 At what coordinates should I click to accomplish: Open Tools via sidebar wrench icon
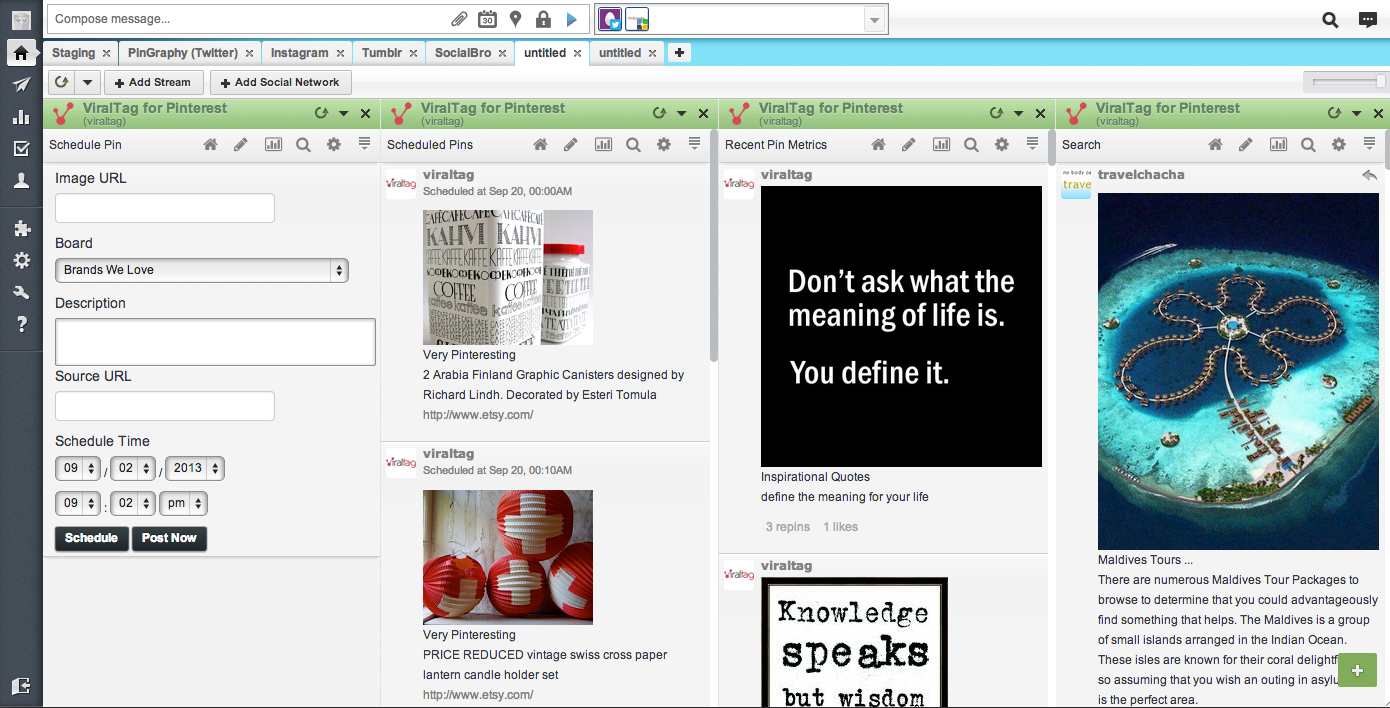click(x=21, y=293)
